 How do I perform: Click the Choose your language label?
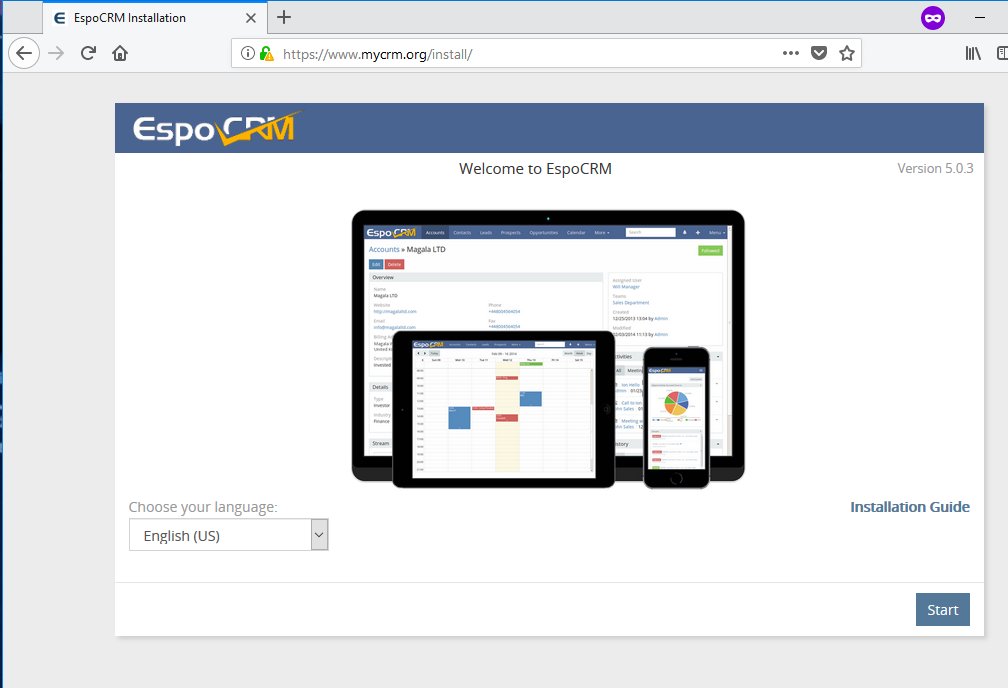(x=202, y=507)
